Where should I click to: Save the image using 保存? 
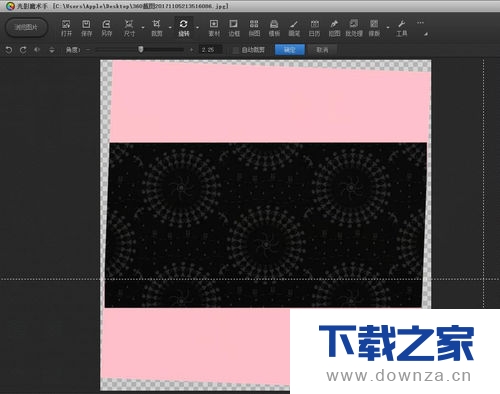(x=86, y=28)
